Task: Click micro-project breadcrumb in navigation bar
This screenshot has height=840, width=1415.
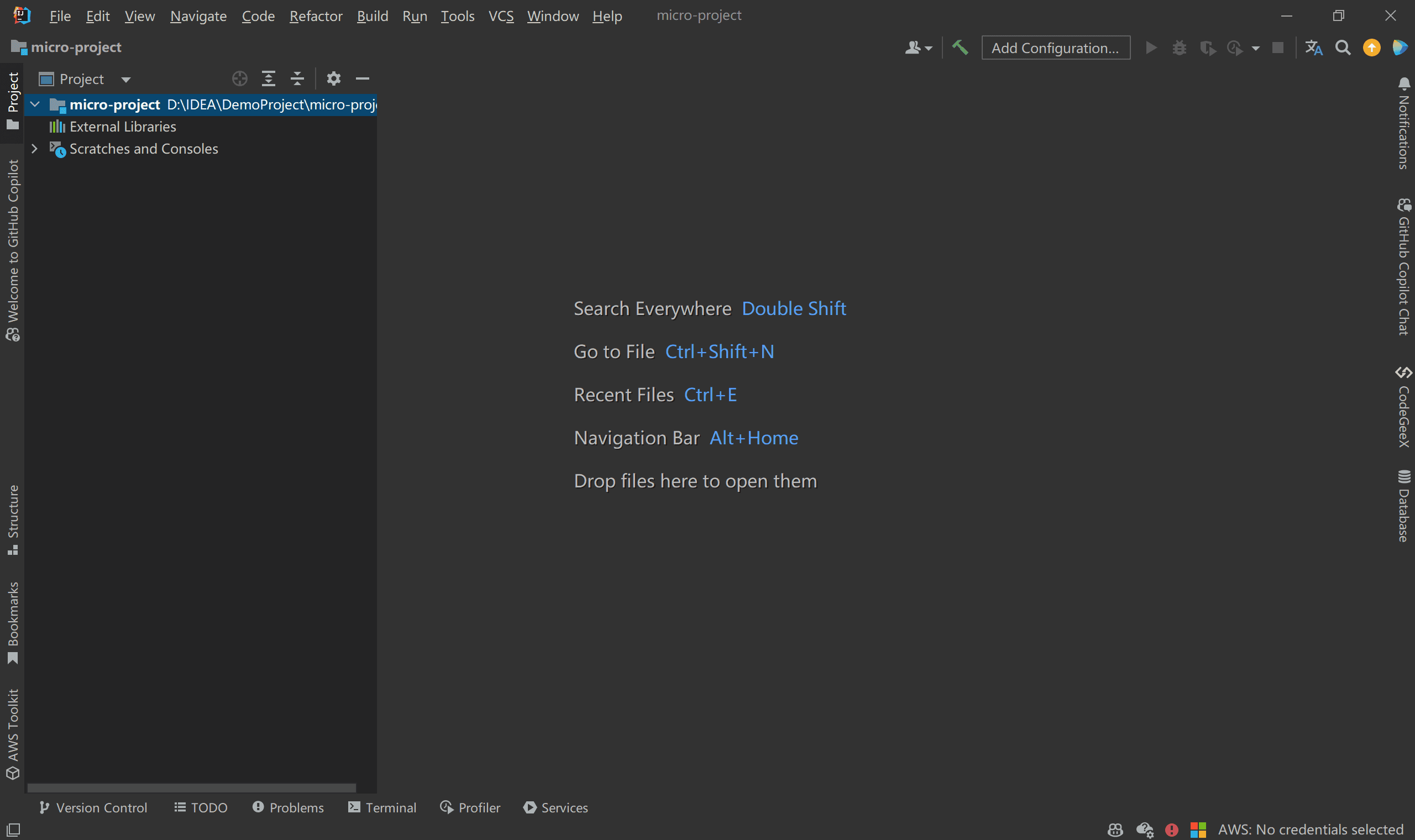Action: (x=67, y=47)
